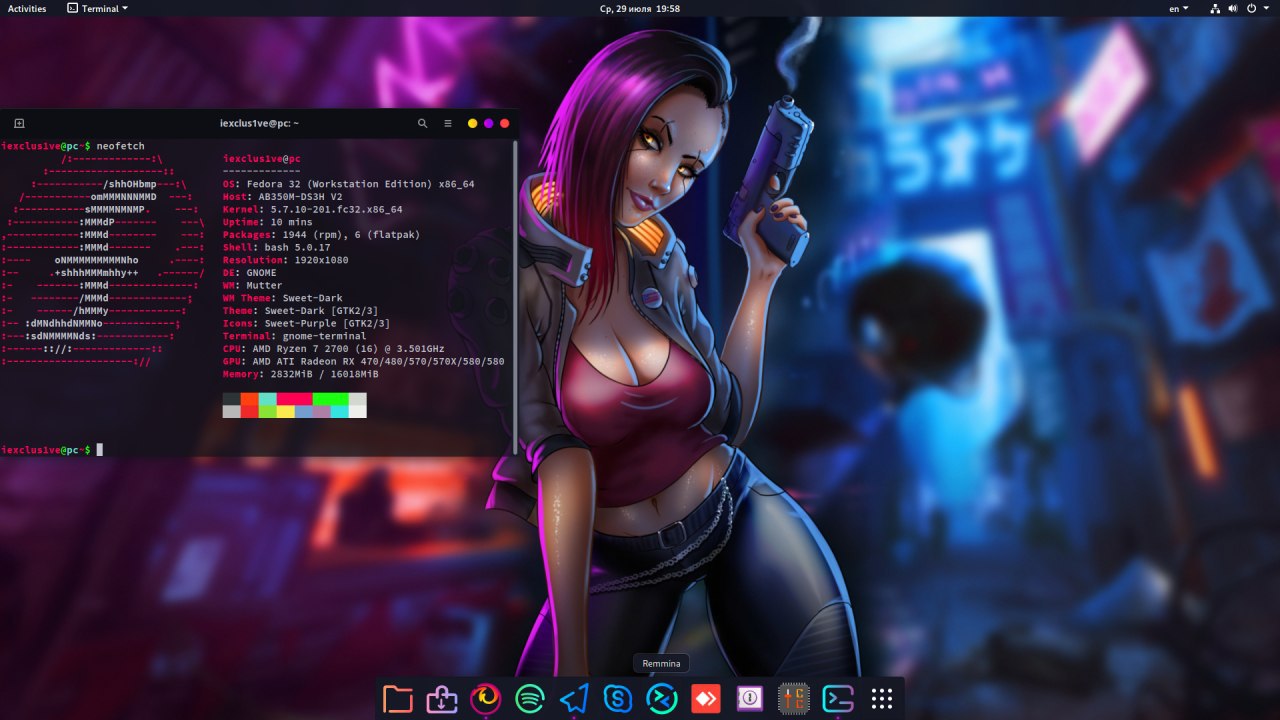1280x720 pixels.
Task: Open the purple vault icon in the dock
Action: point(750,699)
